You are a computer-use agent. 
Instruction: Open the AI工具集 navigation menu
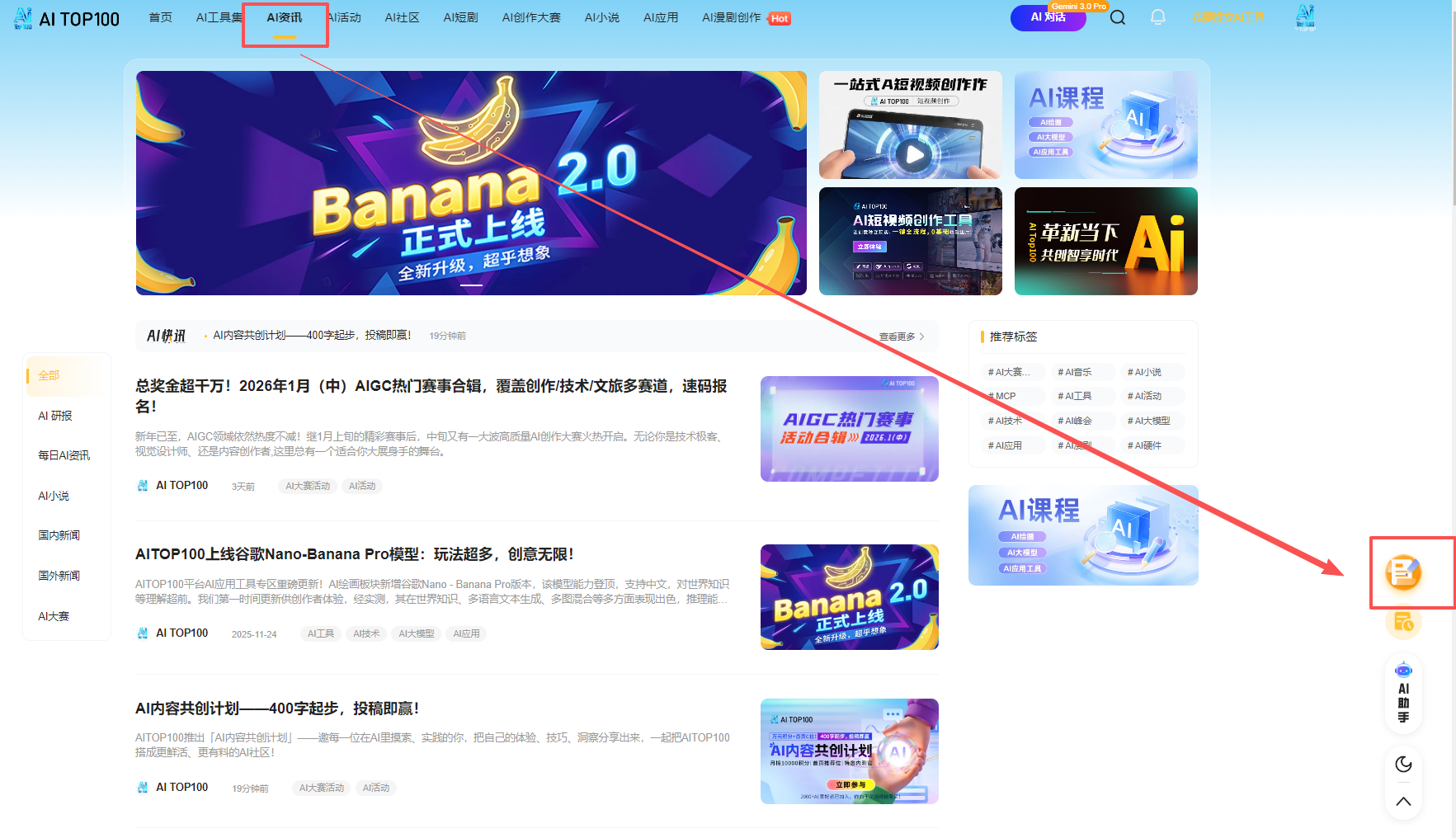pos(219,17)
